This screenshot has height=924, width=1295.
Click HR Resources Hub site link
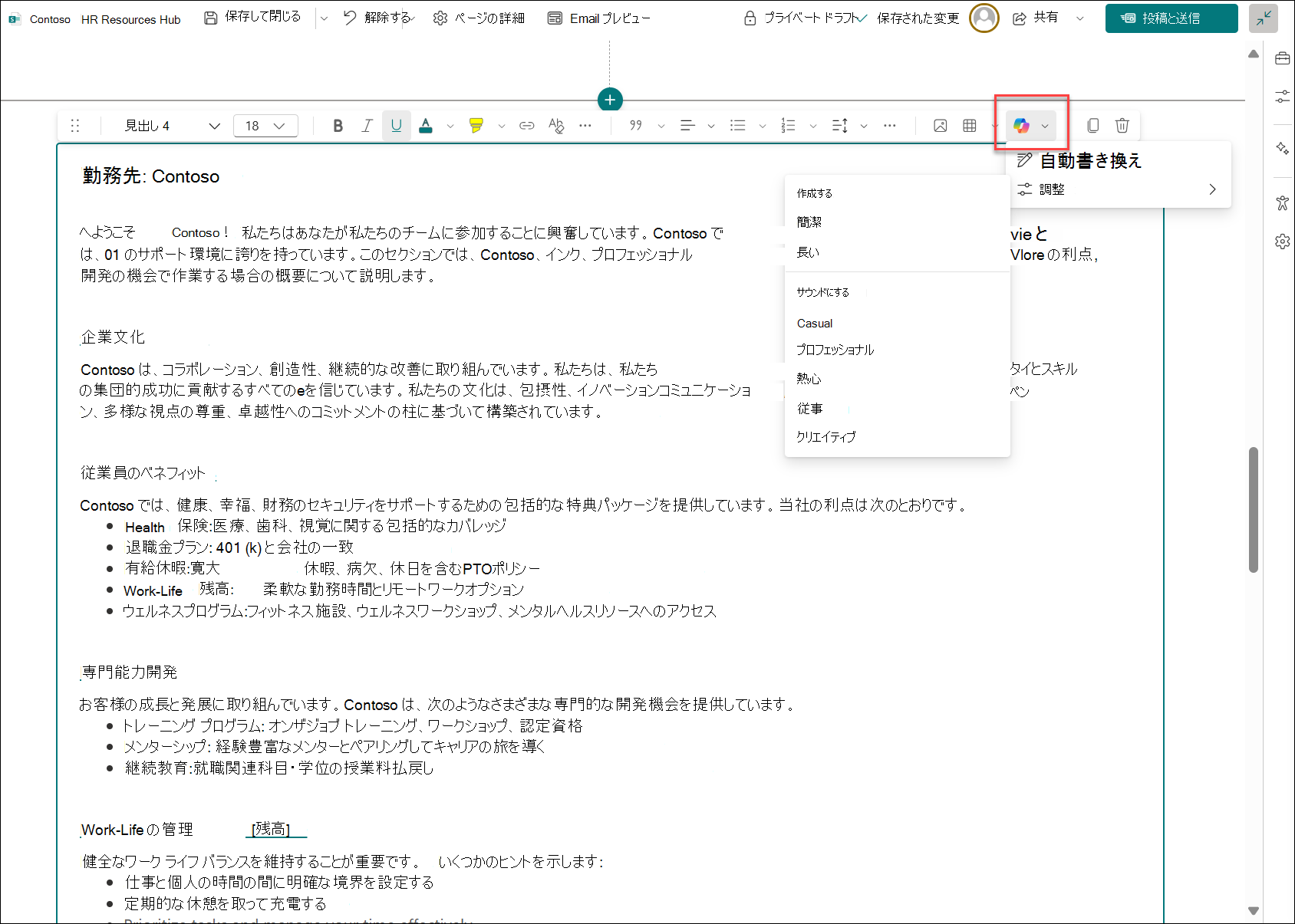(130, 20)
